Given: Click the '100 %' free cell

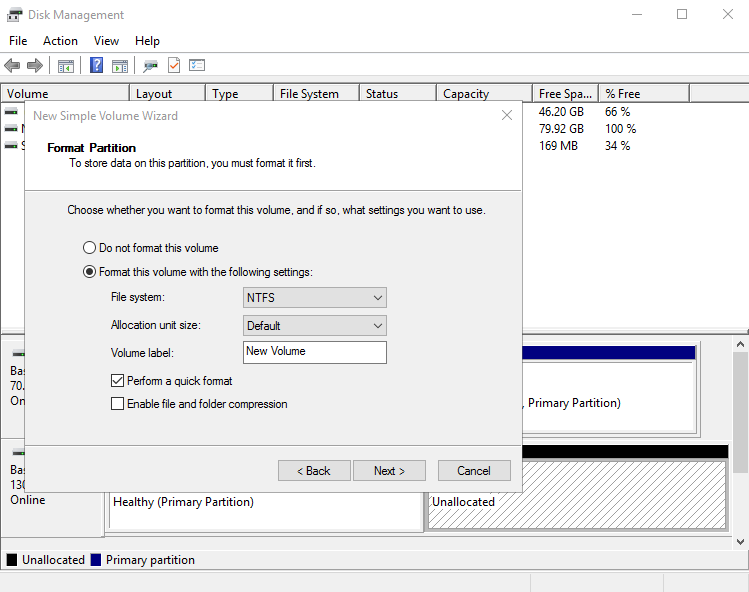Looking at the screenshot, I should tap(621, 129).
